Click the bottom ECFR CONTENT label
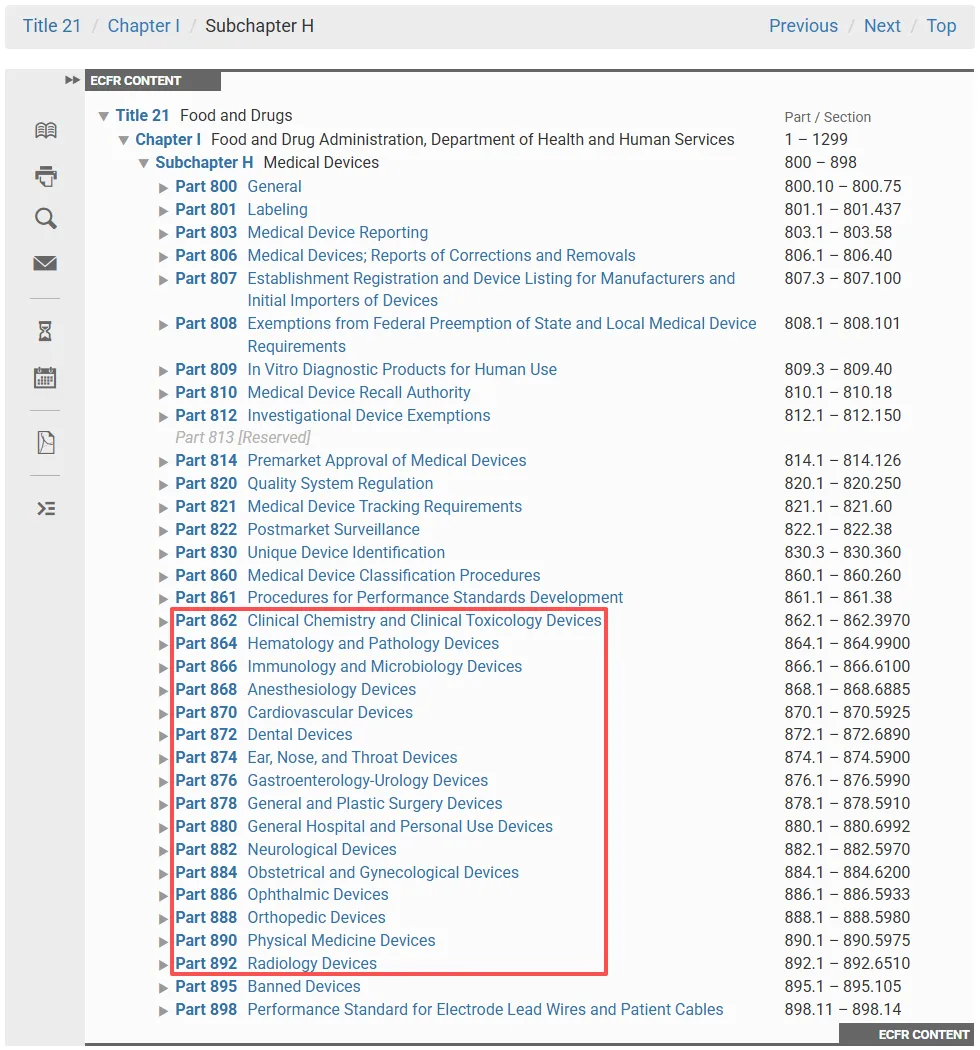Image resolution: width=980 pixels, height=1050 pixels. [x=906, y=1033]
